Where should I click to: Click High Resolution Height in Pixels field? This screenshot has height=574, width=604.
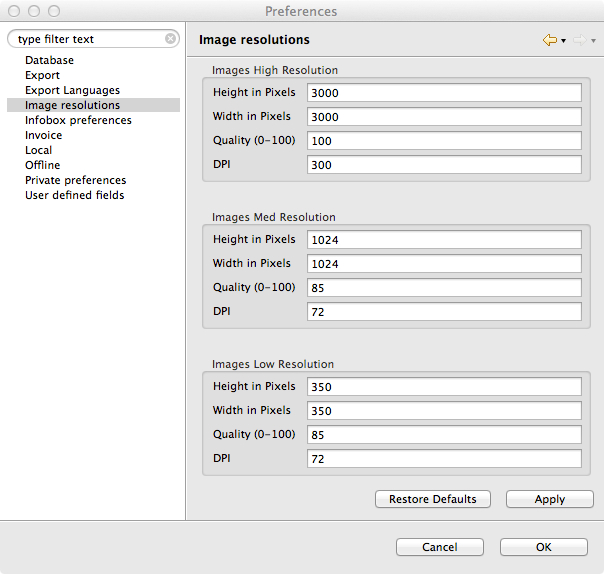pyautogui.click(x=444, y=93)
